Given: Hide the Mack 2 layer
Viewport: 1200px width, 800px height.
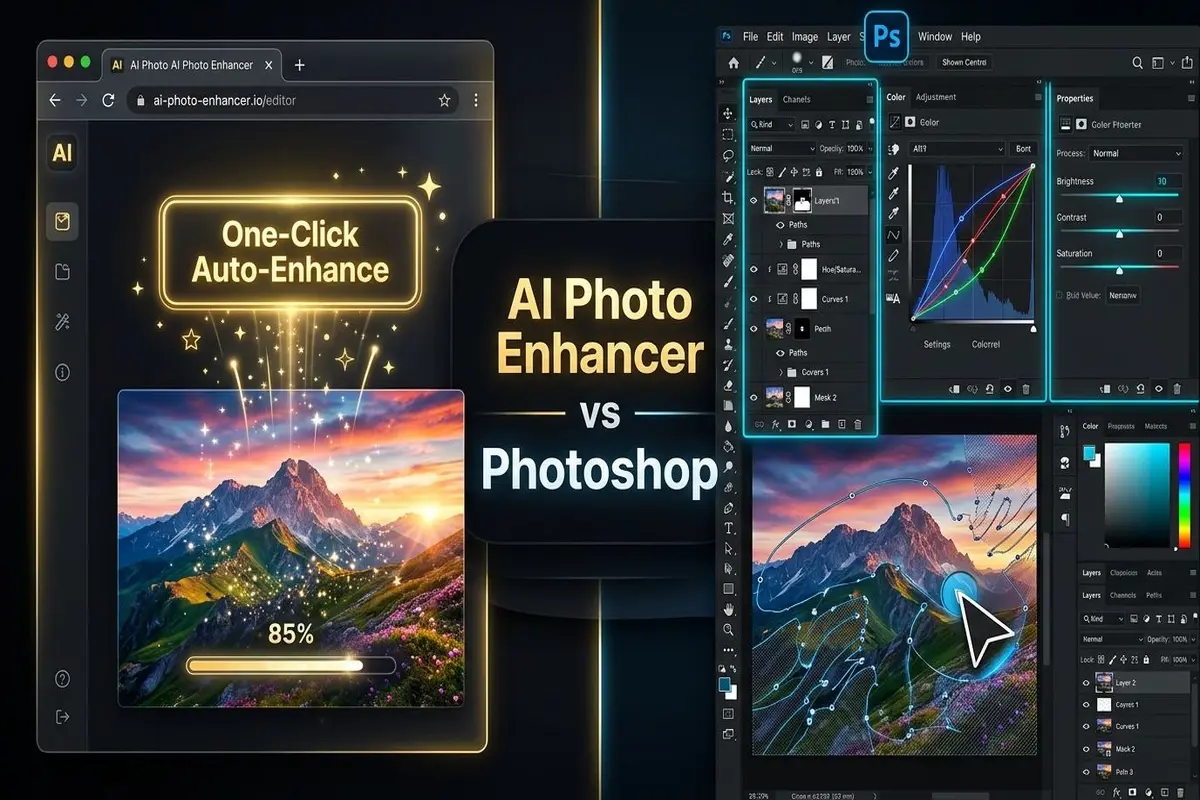Looking at the screenshot, I should 1086,748.
